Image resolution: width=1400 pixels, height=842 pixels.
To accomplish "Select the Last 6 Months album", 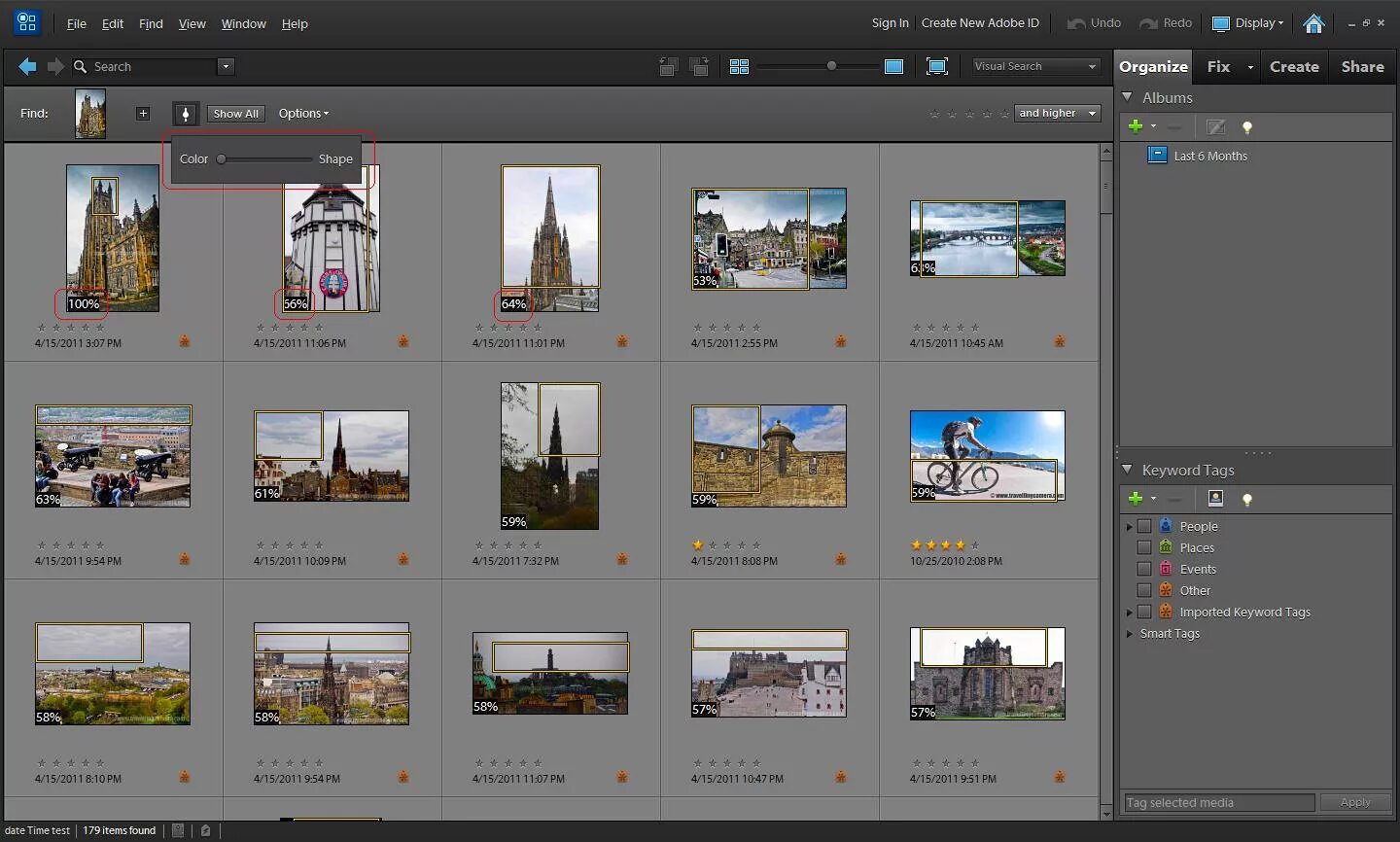I will [x=1210, y=156].
